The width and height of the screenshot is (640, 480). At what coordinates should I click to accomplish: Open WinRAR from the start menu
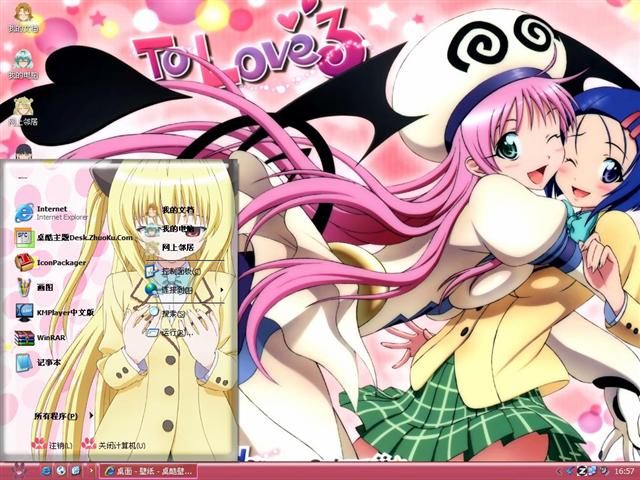click(40, 338)
